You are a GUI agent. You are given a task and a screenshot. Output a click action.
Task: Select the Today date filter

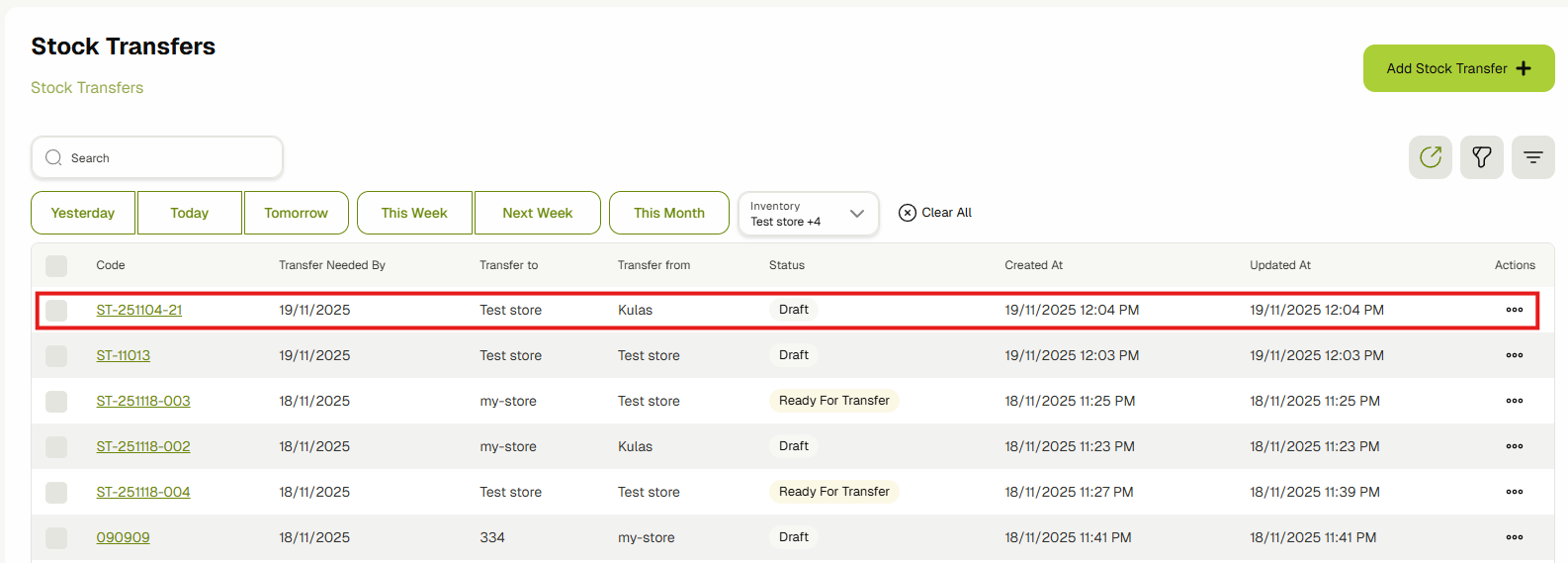click(x=189, y=213)
